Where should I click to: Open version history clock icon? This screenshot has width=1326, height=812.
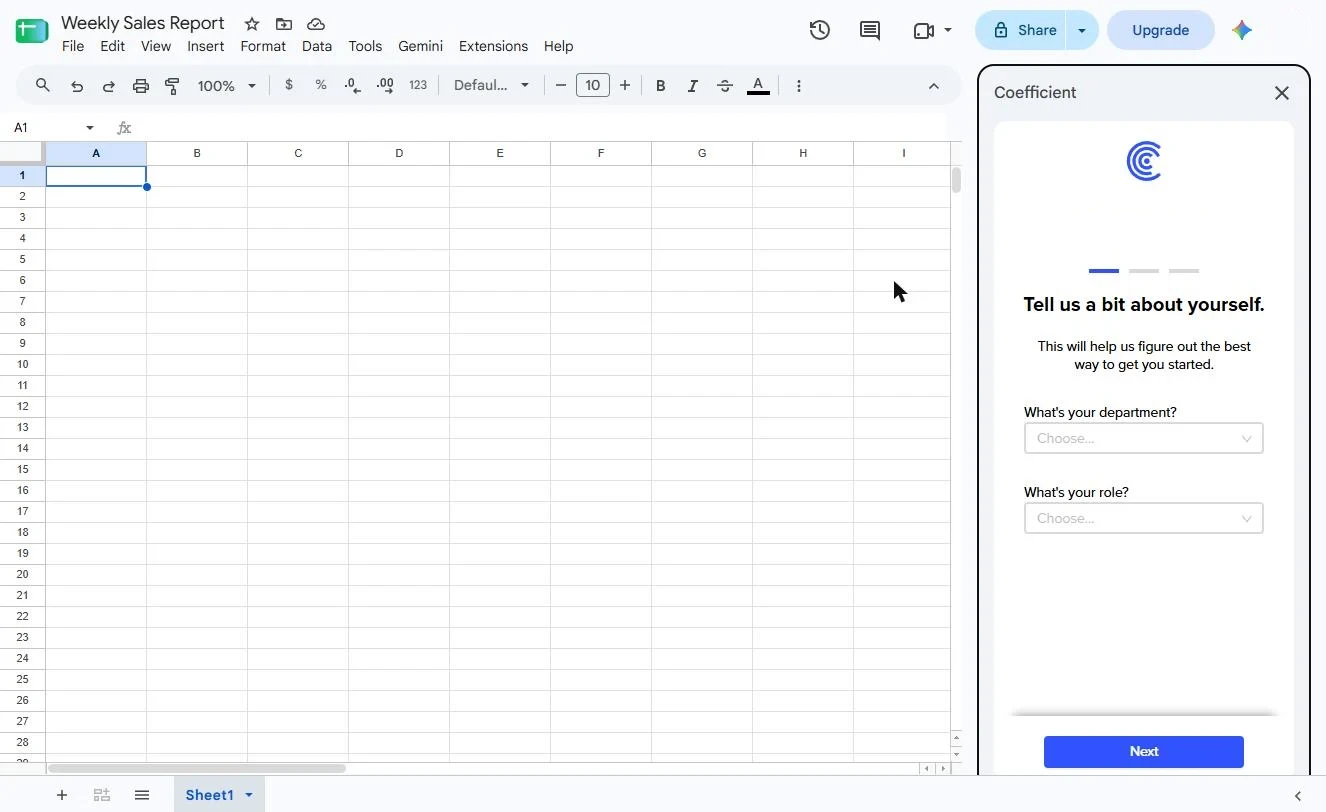820,30
